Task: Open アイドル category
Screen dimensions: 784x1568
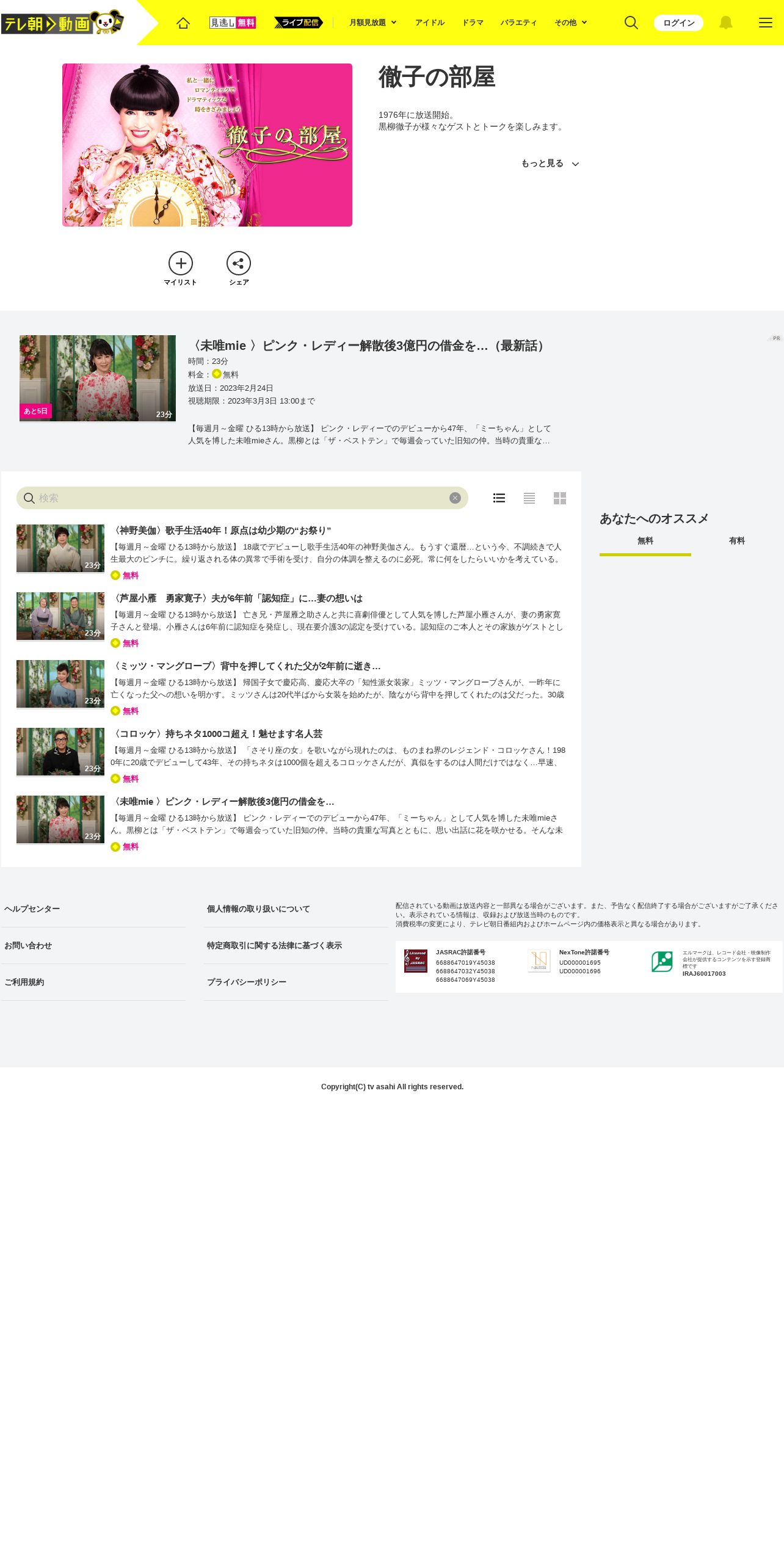Action: coord(430,23)
